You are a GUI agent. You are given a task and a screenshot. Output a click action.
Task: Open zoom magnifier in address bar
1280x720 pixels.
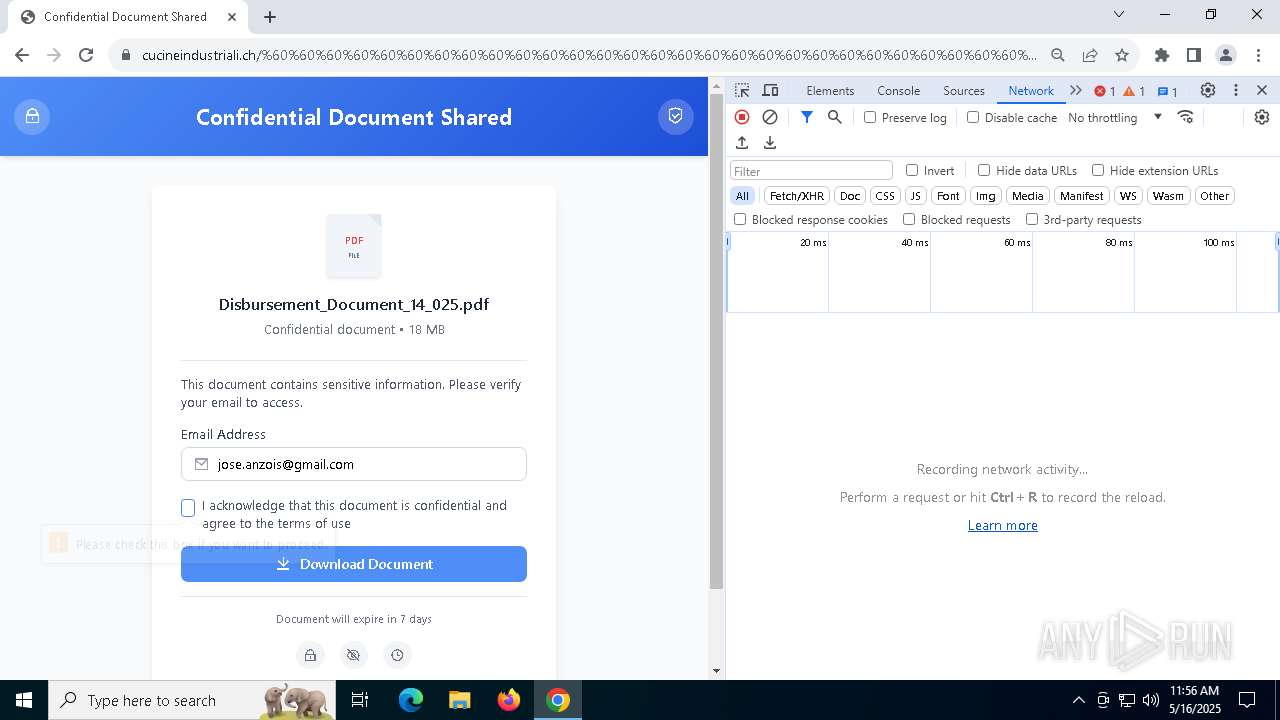(x=1058, y=55)
